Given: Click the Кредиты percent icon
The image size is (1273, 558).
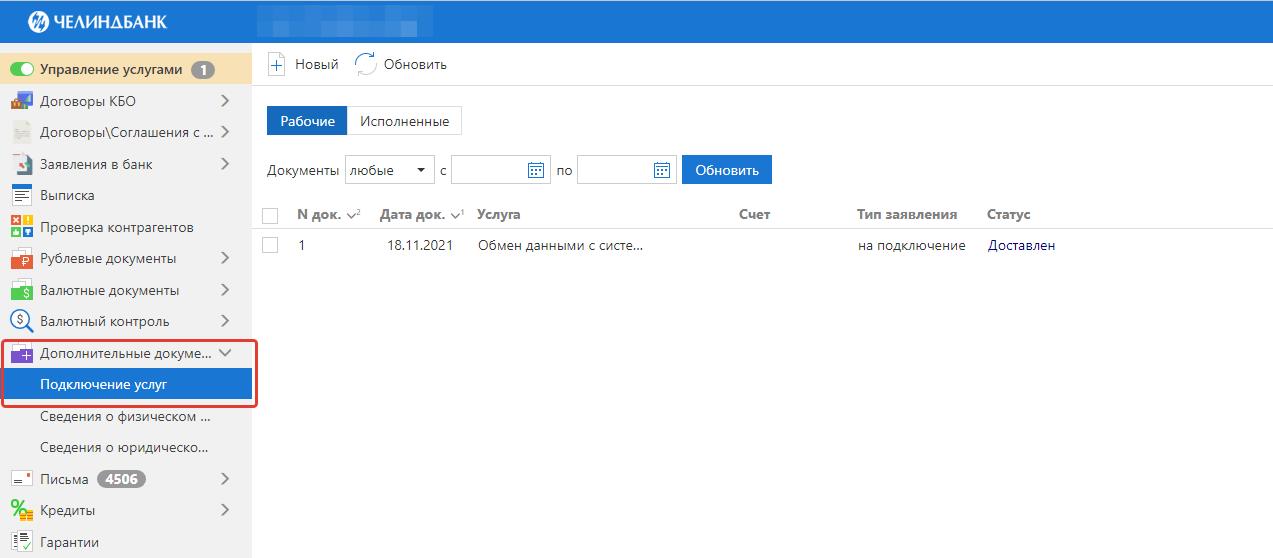Looking at the screenshot, I should [x=22, y=510].
